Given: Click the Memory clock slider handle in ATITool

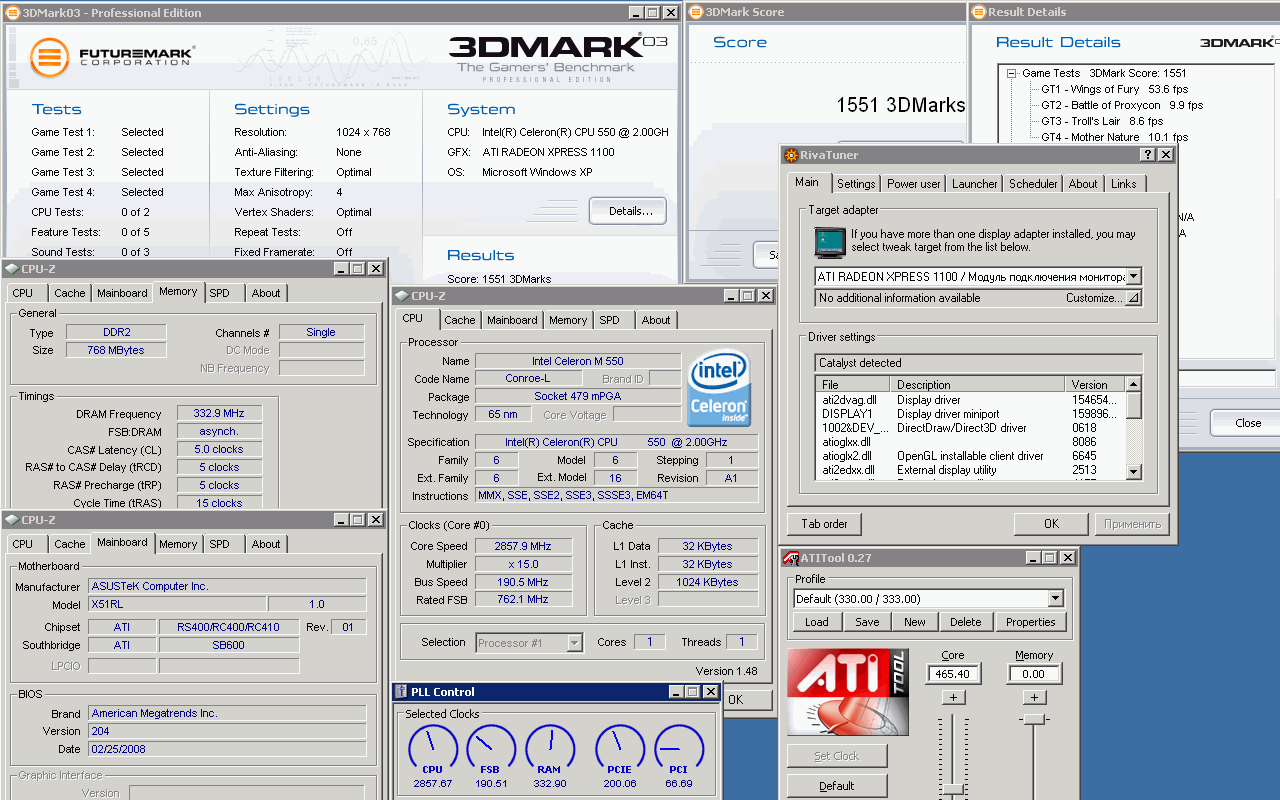Looking at the screenshot, I should coord(1034,719).
